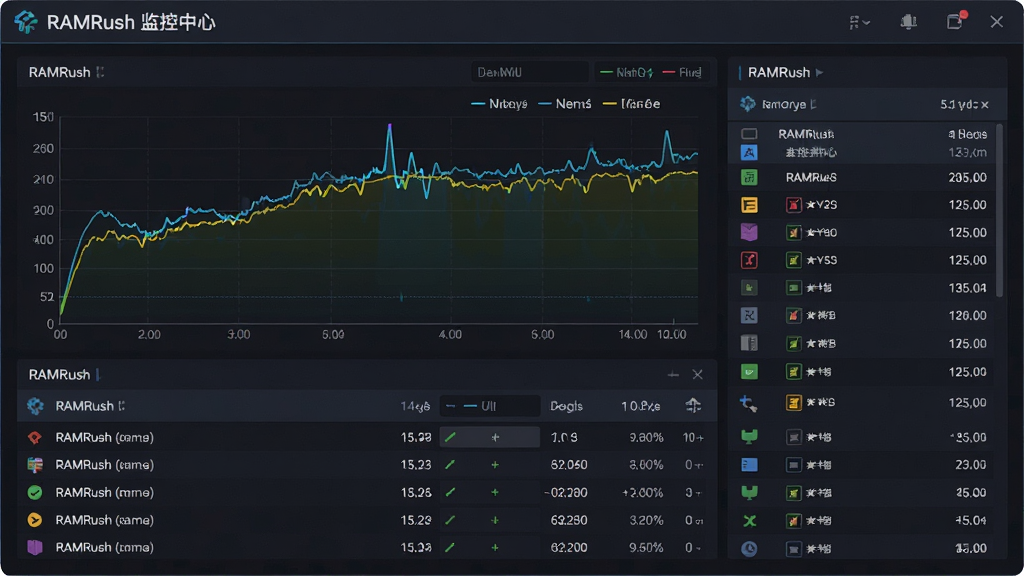This screenshot has height=576, width=1024.
Task: Click the red icon of the 9.80% row
Action: pyautogui.click(x=35, y=438)
